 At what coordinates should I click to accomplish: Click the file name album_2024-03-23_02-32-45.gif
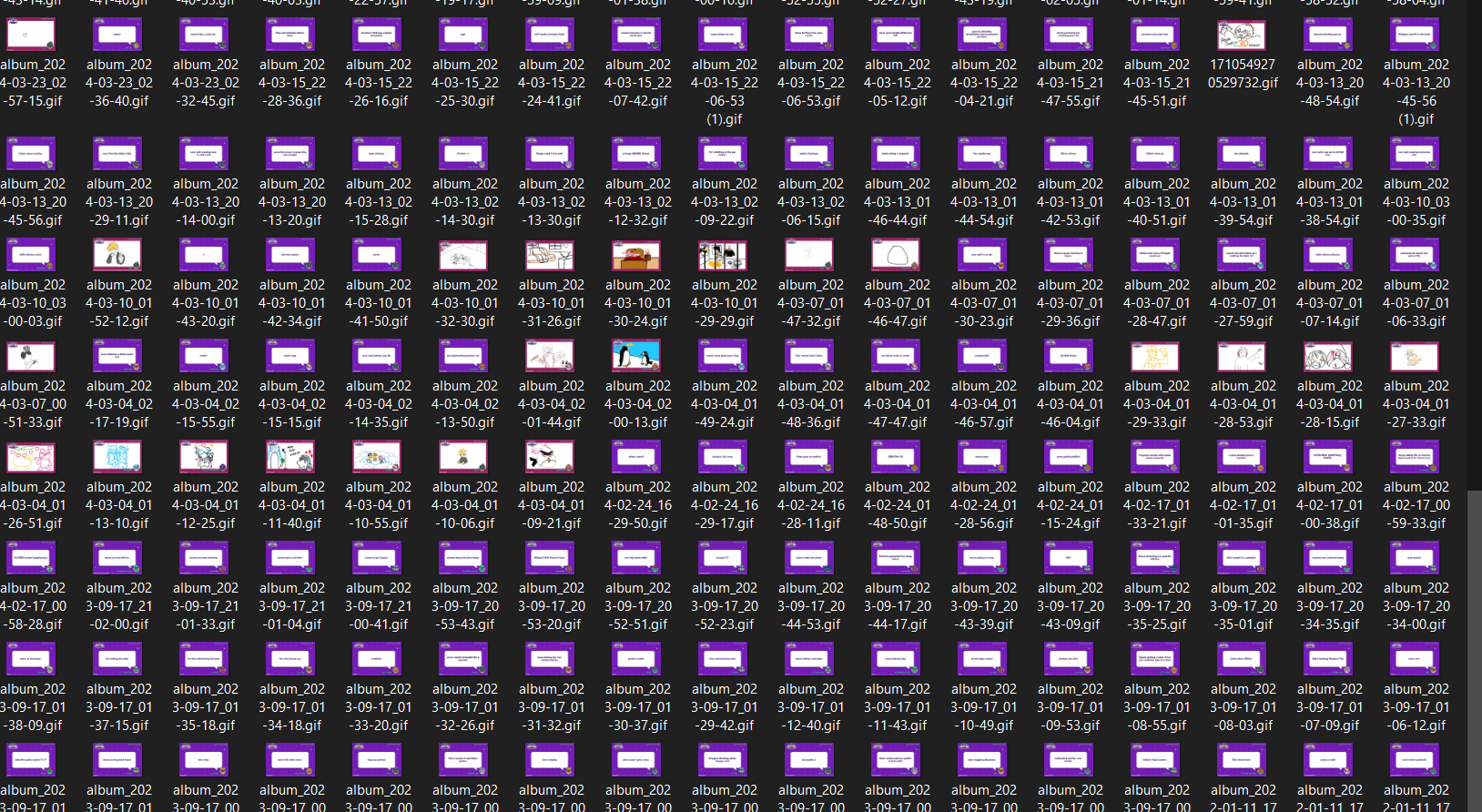click(206, 83)
